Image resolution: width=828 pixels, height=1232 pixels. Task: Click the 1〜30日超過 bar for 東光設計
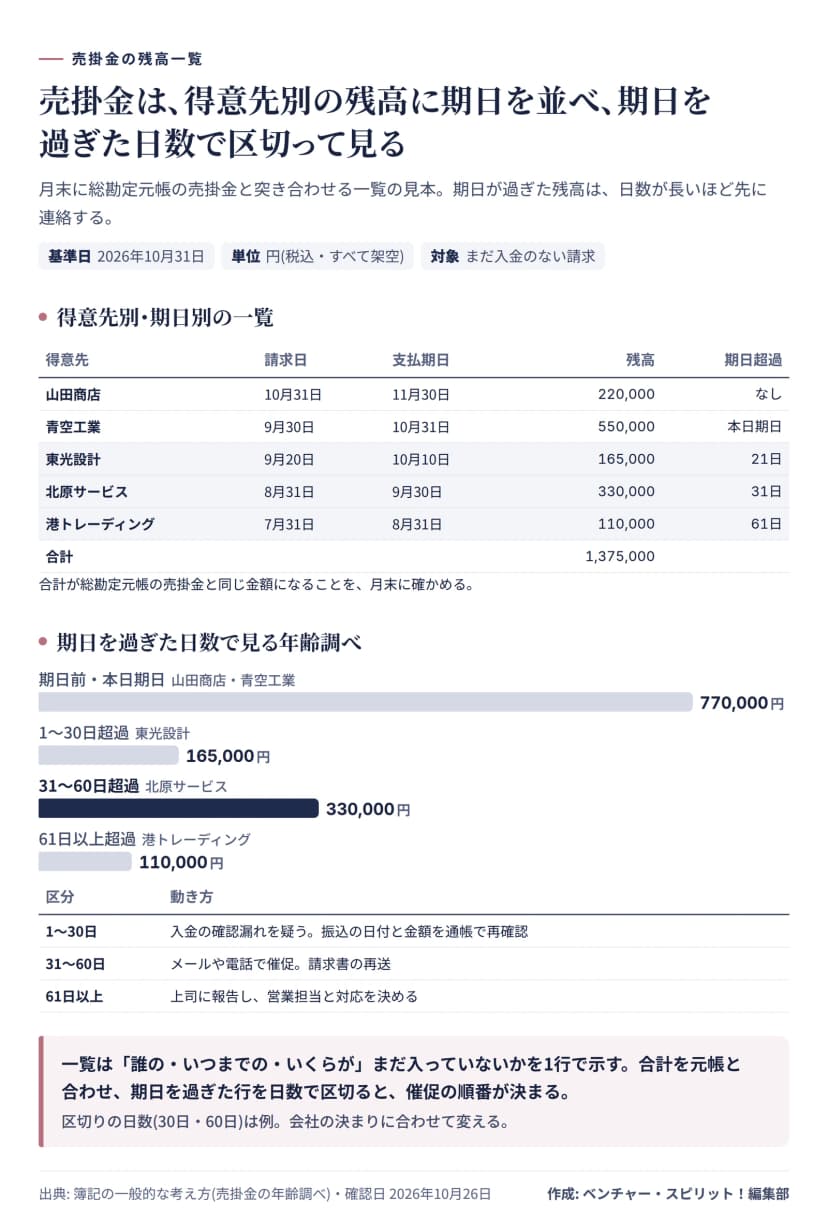(108, 755)
